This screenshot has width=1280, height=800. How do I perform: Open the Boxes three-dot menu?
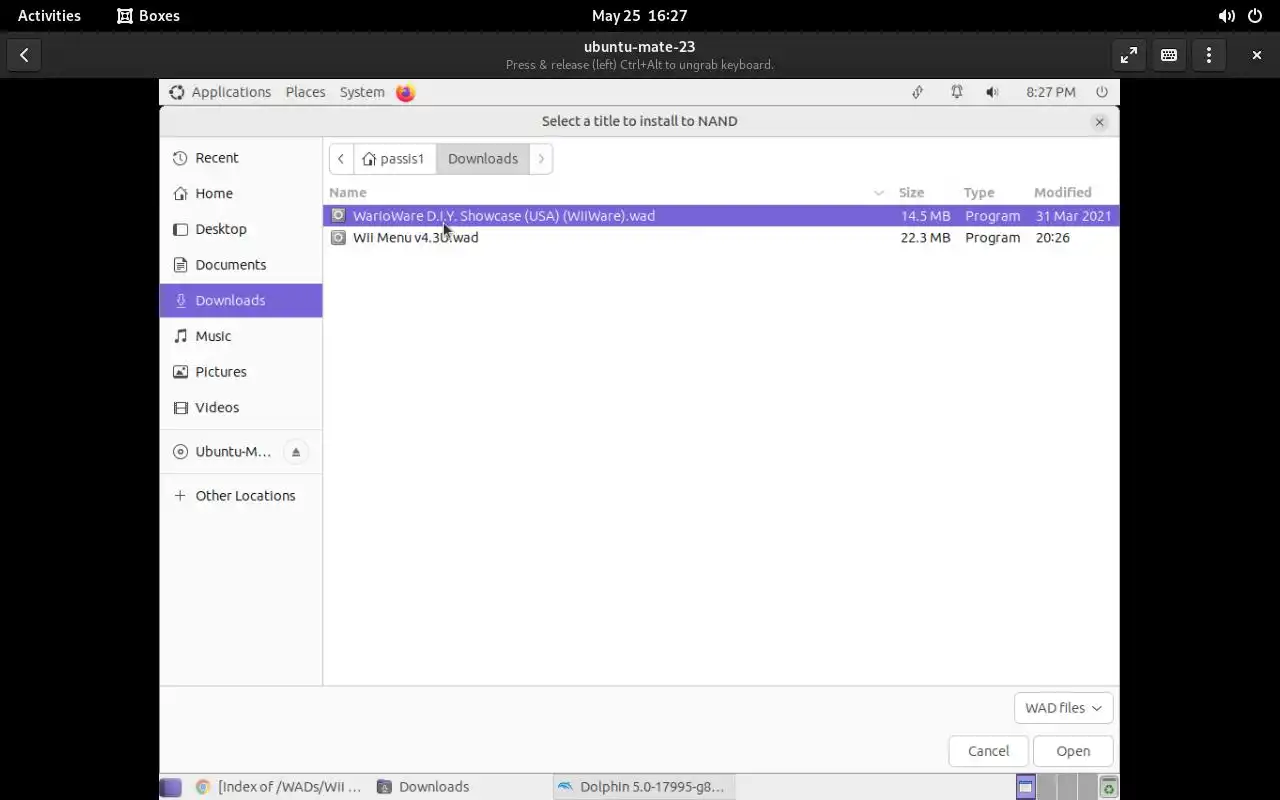point(1209,55)
